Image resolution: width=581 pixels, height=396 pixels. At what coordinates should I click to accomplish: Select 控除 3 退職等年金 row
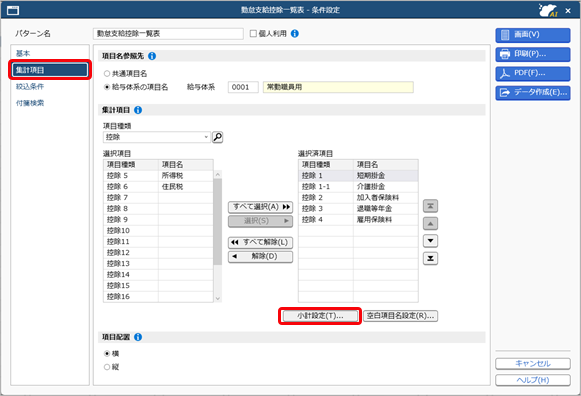[358, 209]
